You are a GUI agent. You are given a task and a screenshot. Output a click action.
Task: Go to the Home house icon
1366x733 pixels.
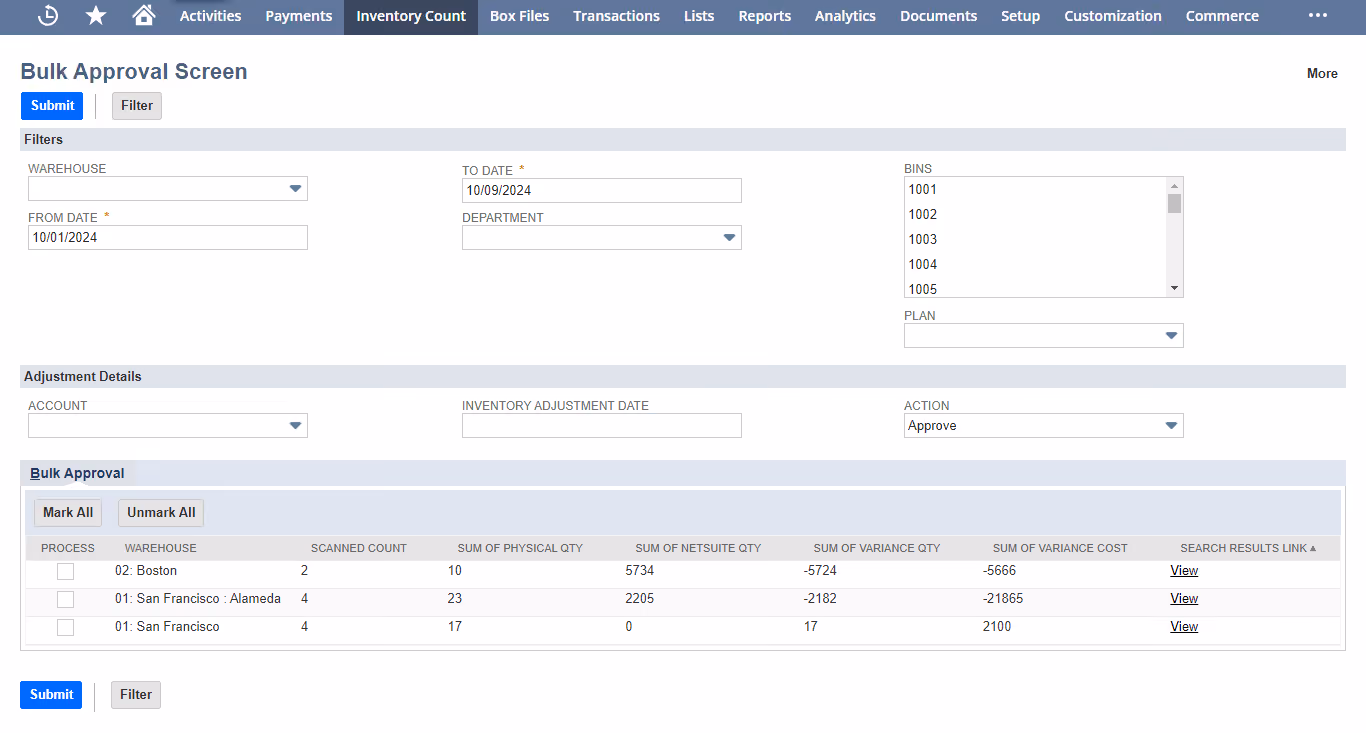click(144, 16)
